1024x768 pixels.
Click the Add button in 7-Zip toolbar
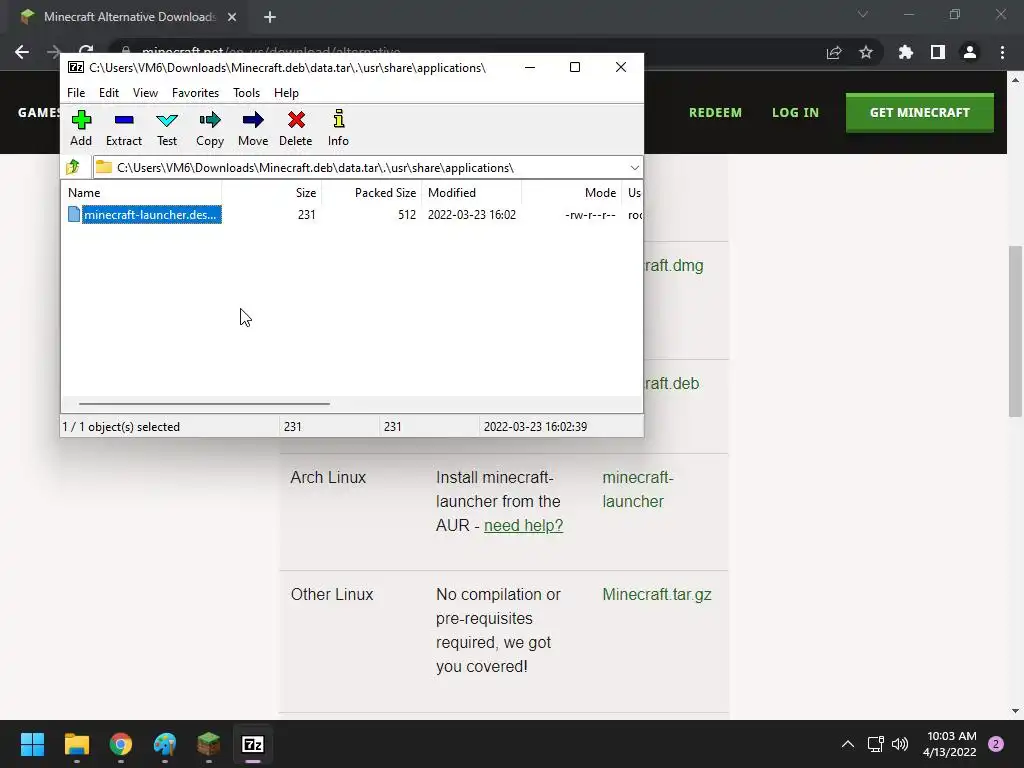(81, 128)
